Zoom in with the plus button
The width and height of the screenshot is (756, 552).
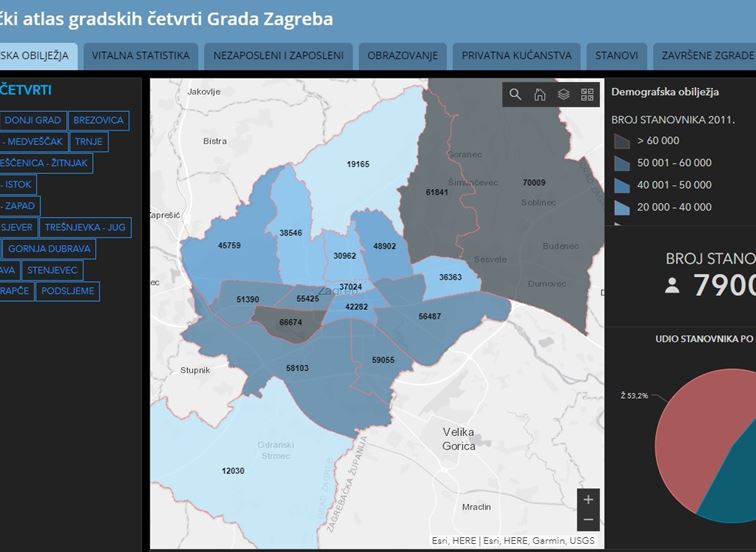click(x=588, y=499)
